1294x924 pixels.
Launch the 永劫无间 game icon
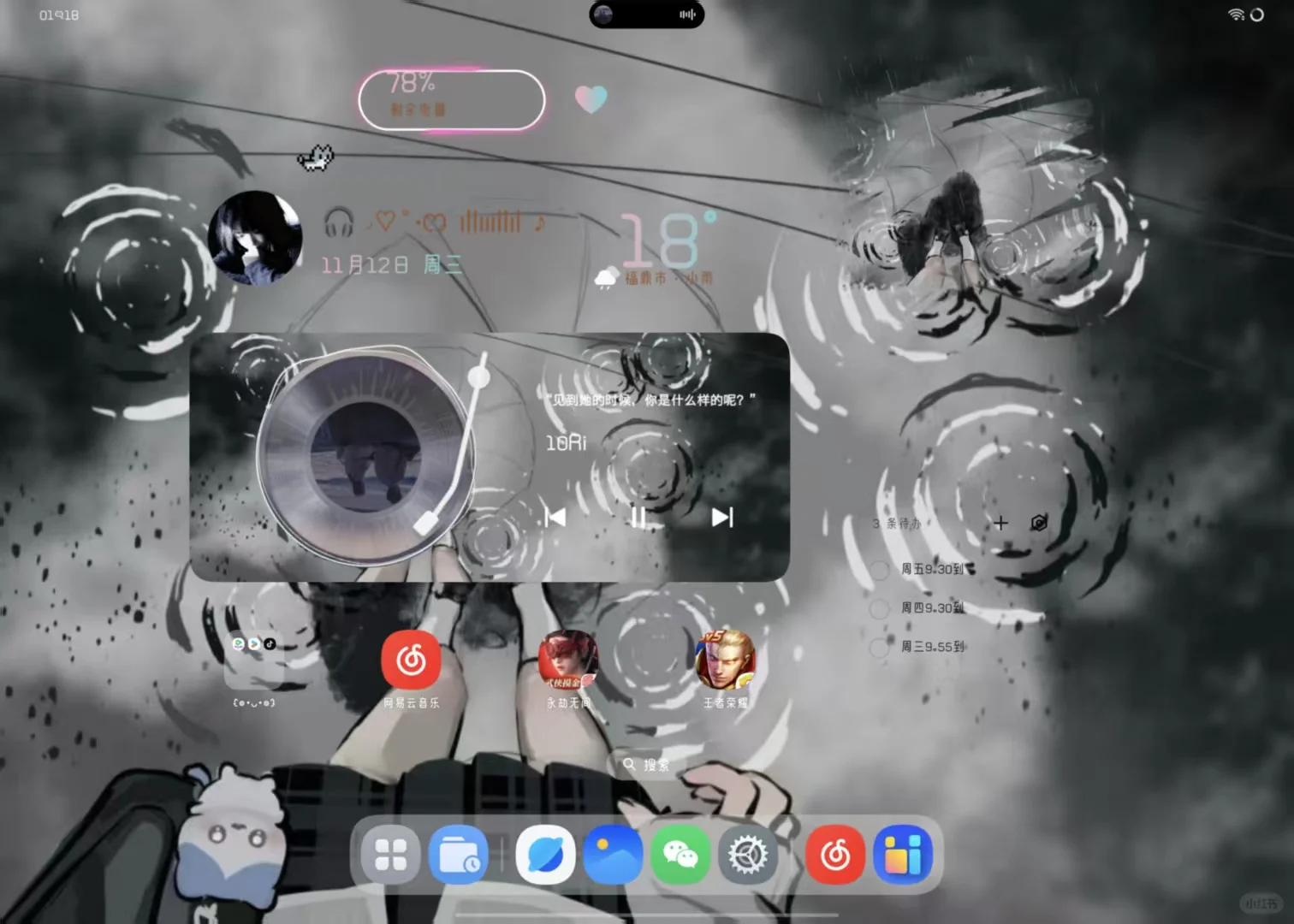pyautogui.click(x=568, y=660)
